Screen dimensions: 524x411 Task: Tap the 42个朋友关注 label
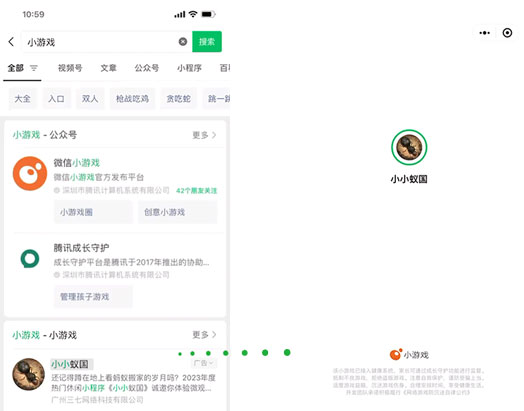coord(196,191)
